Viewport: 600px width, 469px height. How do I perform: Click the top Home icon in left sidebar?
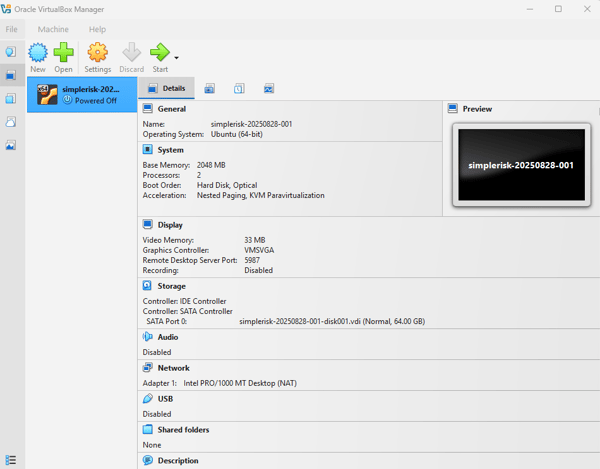click(11, 51)
